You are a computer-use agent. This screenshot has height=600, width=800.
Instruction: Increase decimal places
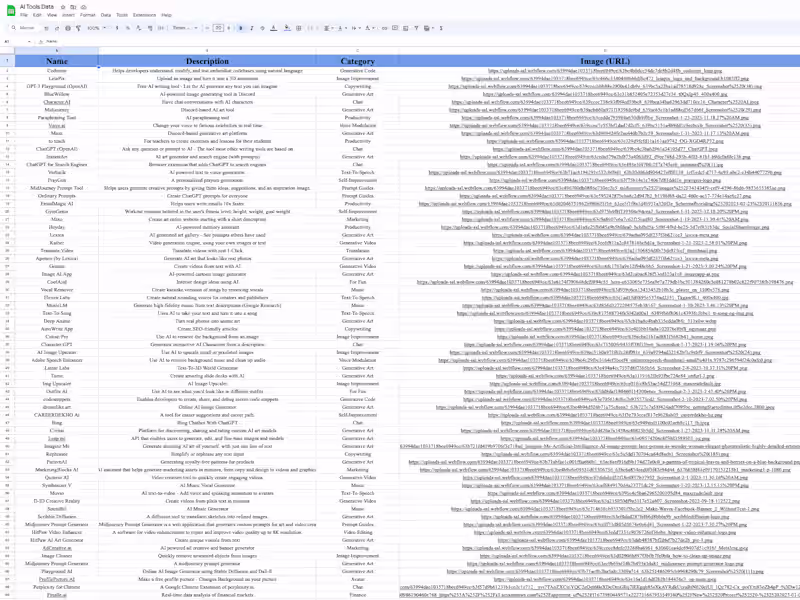[150, 28]
